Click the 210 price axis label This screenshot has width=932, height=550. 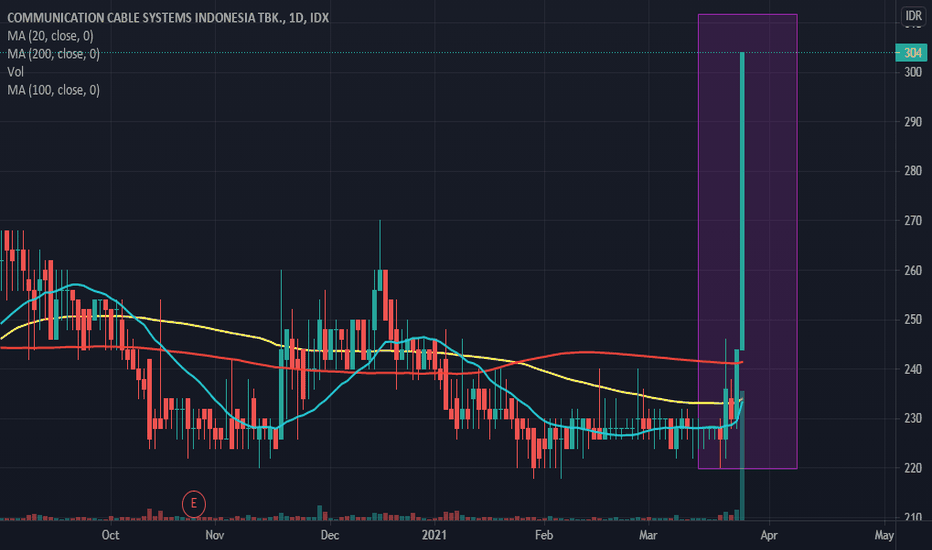pyautogui.click(x=913, y=517)
